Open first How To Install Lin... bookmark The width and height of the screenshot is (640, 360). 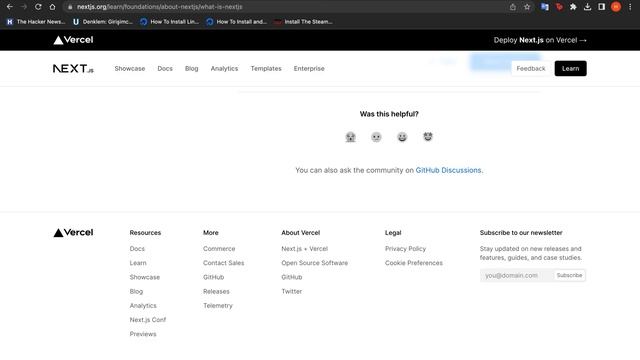pyautogui.click(x=169, y=22)
